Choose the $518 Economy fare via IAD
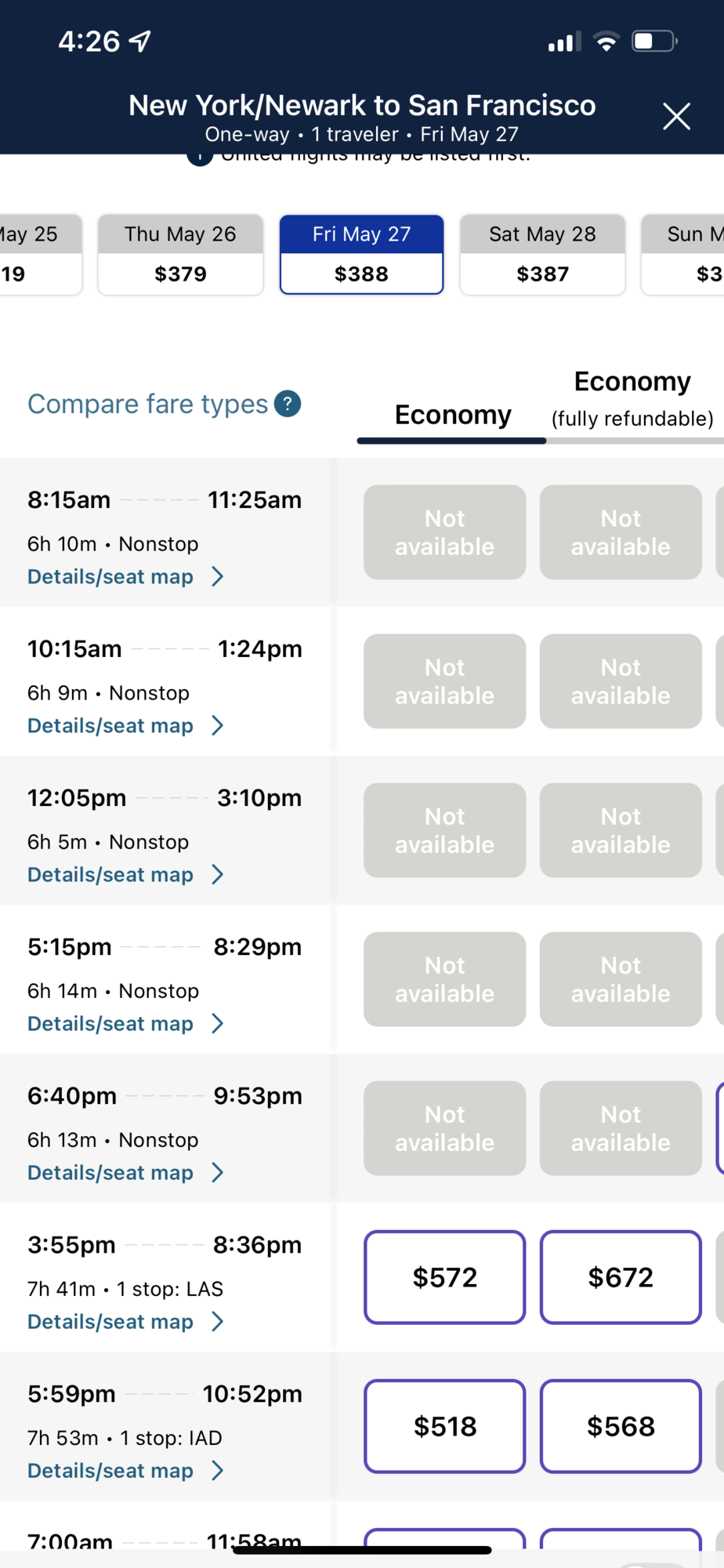The height and width of the screenshot is (1568, 724). 444,1426
